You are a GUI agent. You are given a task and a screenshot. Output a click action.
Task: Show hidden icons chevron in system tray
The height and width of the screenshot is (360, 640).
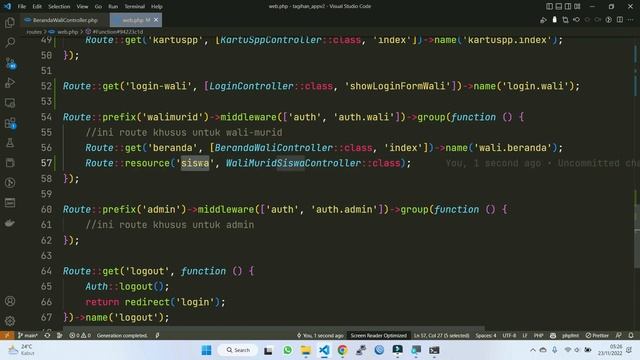(x=533, y=350)
